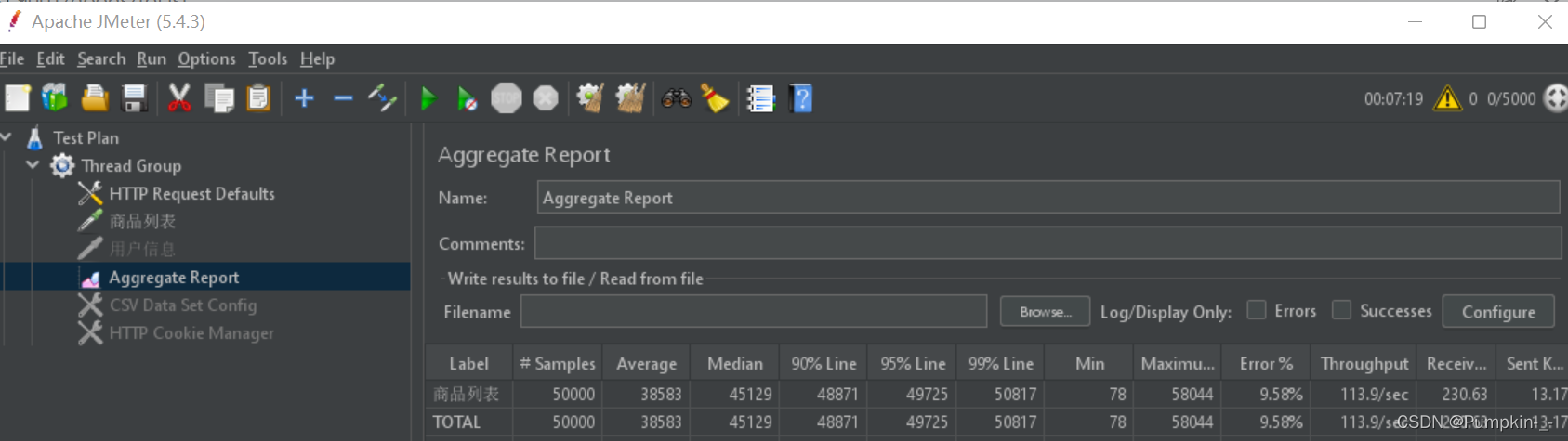Open the Run menu
Screen dimensions: 1568x441
point(152,58)
